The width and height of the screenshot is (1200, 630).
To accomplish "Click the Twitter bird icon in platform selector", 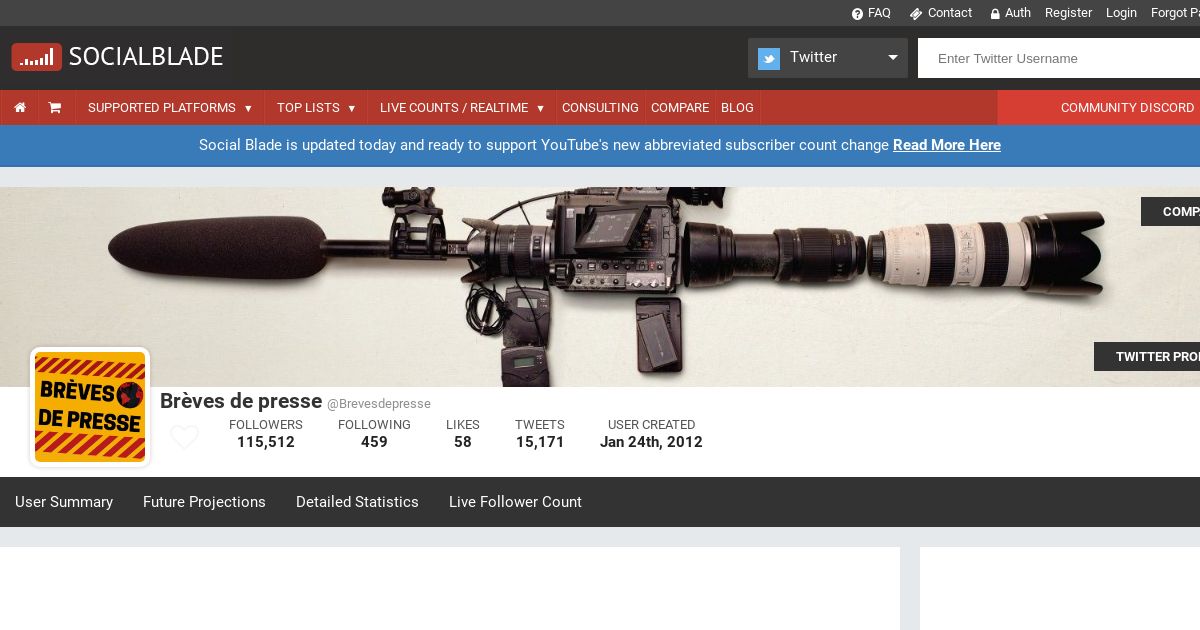I will [769, 58].
